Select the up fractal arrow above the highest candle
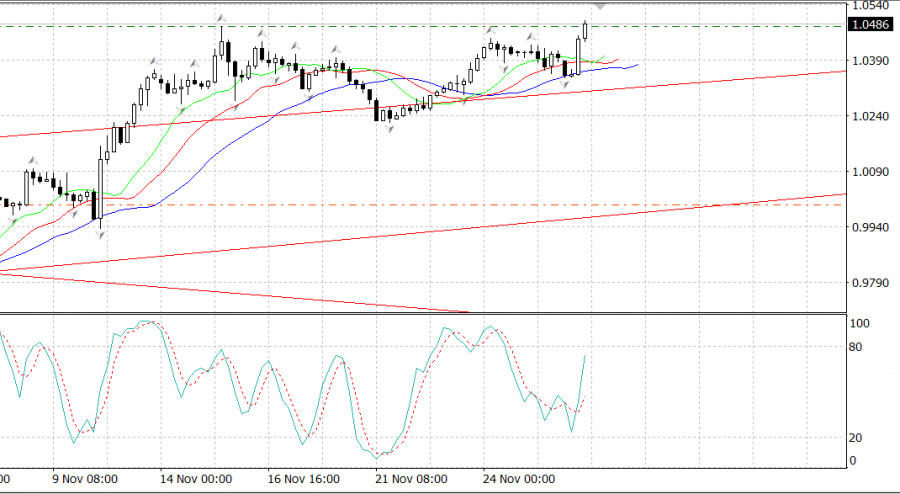This screenshot has height=494, width=900. click(x=221, y=18)
